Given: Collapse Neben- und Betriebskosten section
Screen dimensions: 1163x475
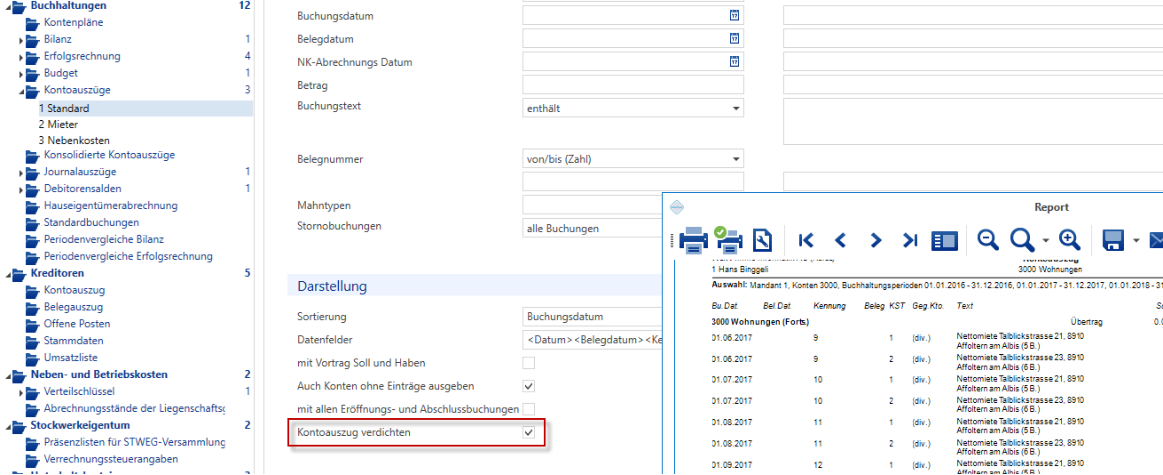Looking at the screenshot, I should point(7,376).
